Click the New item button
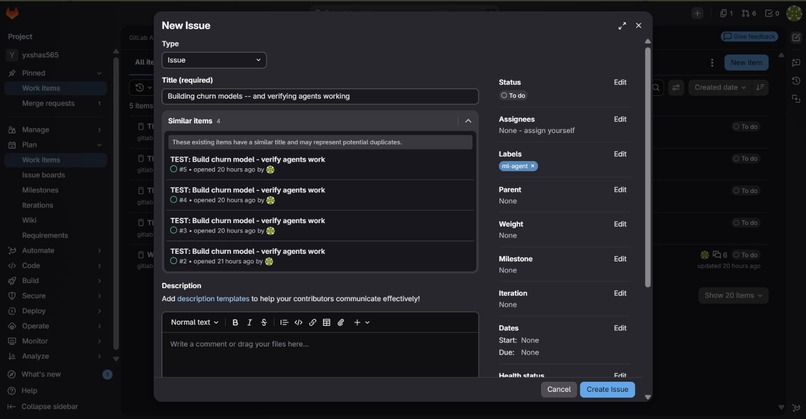This screenshot has width=806, height=419. tap(746, 63)
